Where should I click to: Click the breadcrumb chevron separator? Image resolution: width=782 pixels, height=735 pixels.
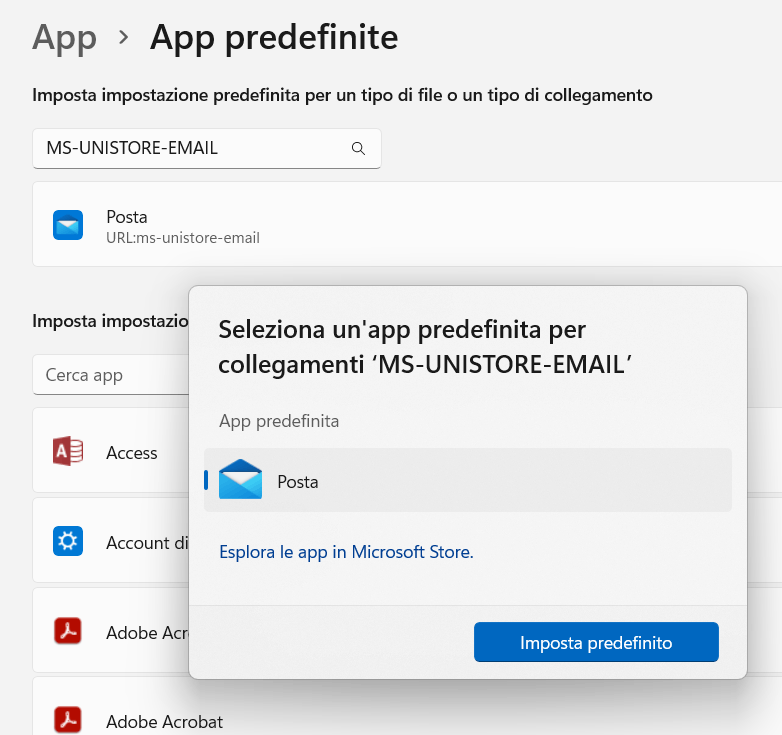(123, 37)
